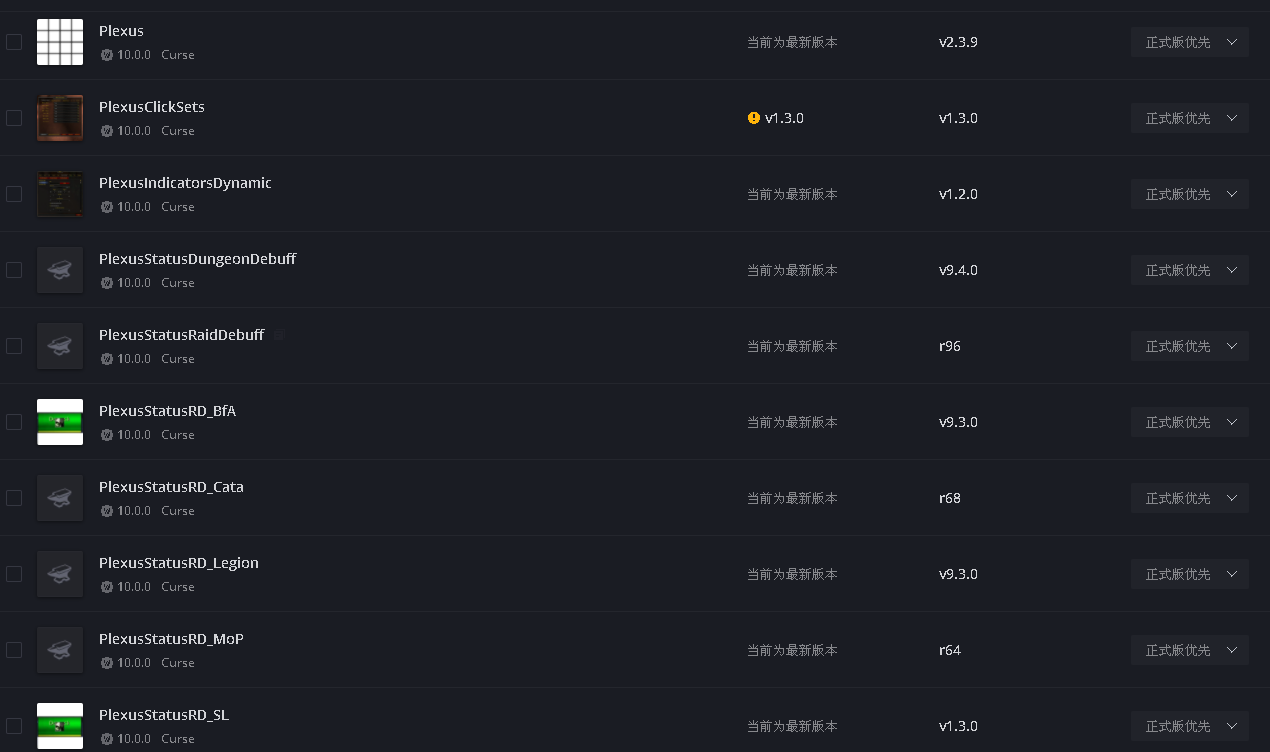Click the PlexusStatusDungeonDebuff anvil icon

click(60, 270)
